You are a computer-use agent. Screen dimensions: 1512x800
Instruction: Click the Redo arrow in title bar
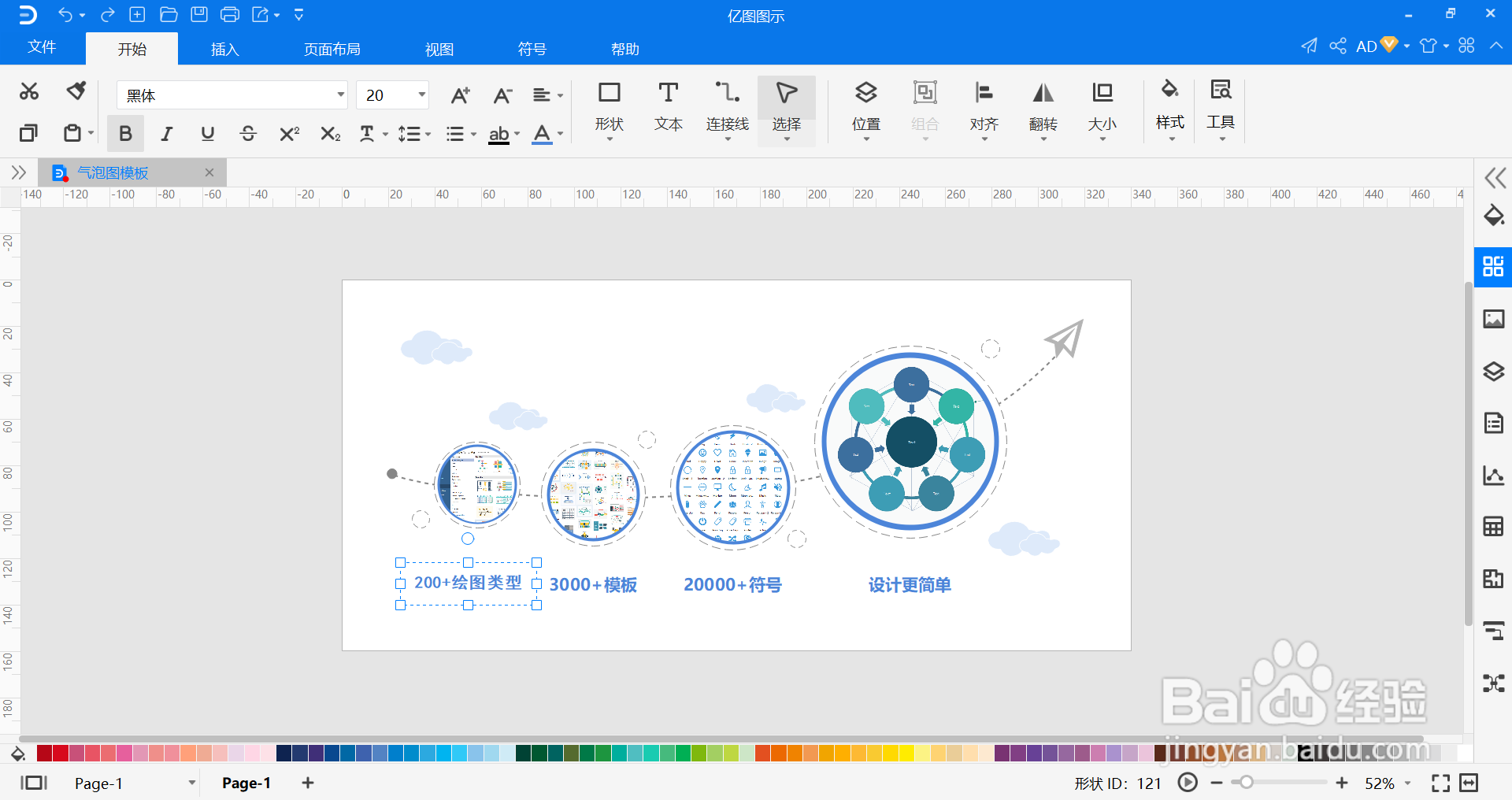tap(108, 14)
